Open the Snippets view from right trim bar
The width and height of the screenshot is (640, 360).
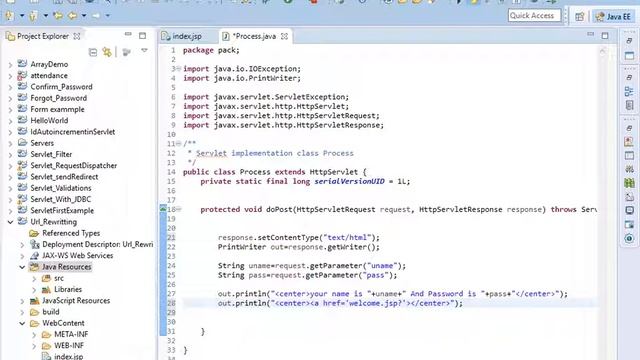[629, 197]
